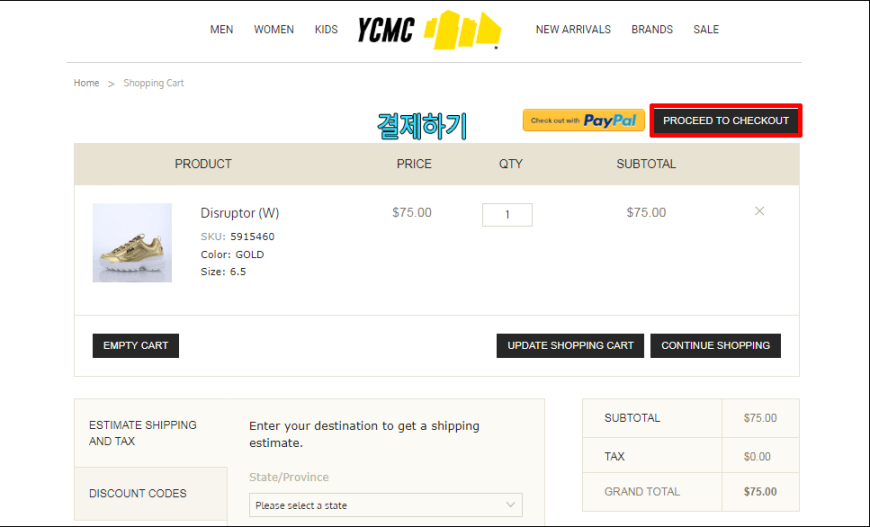
Task: Remove Disruptor (W) item with X icon
Action: tap(760, 211)
